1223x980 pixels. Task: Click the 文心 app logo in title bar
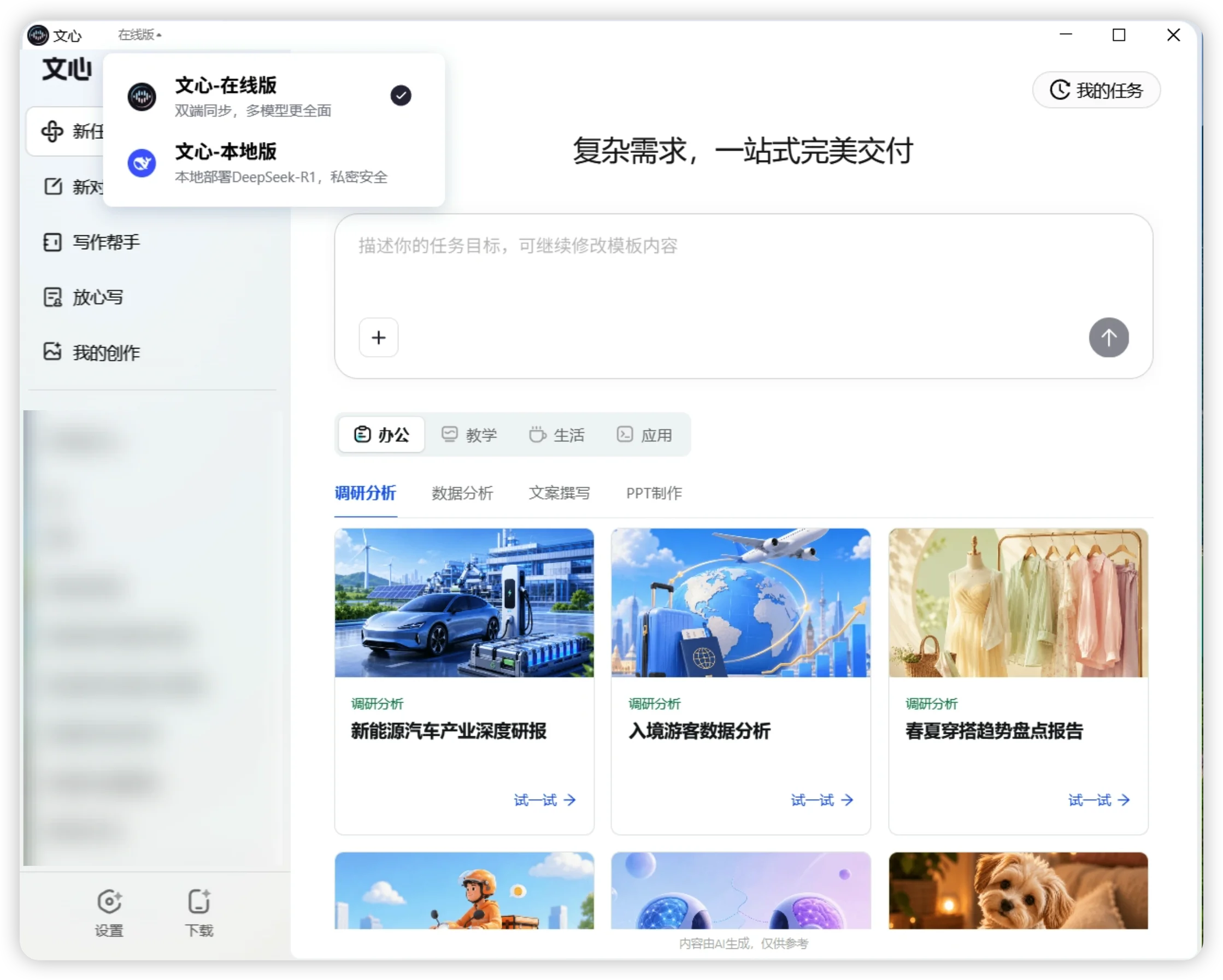click(38, 35)
